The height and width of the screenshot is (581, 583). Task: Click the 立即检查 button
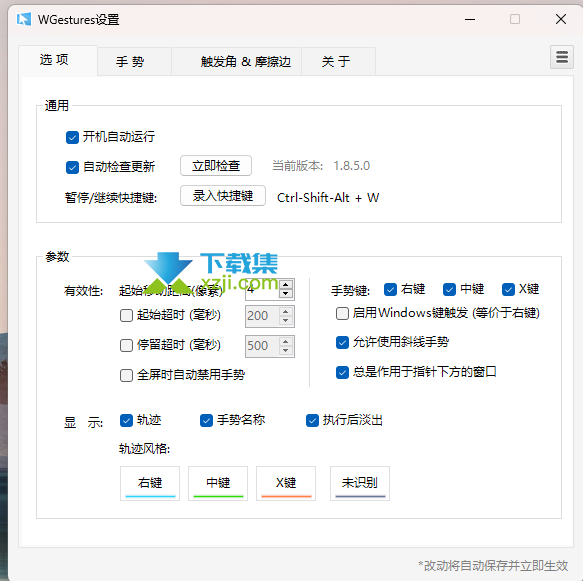click(216, 165)
